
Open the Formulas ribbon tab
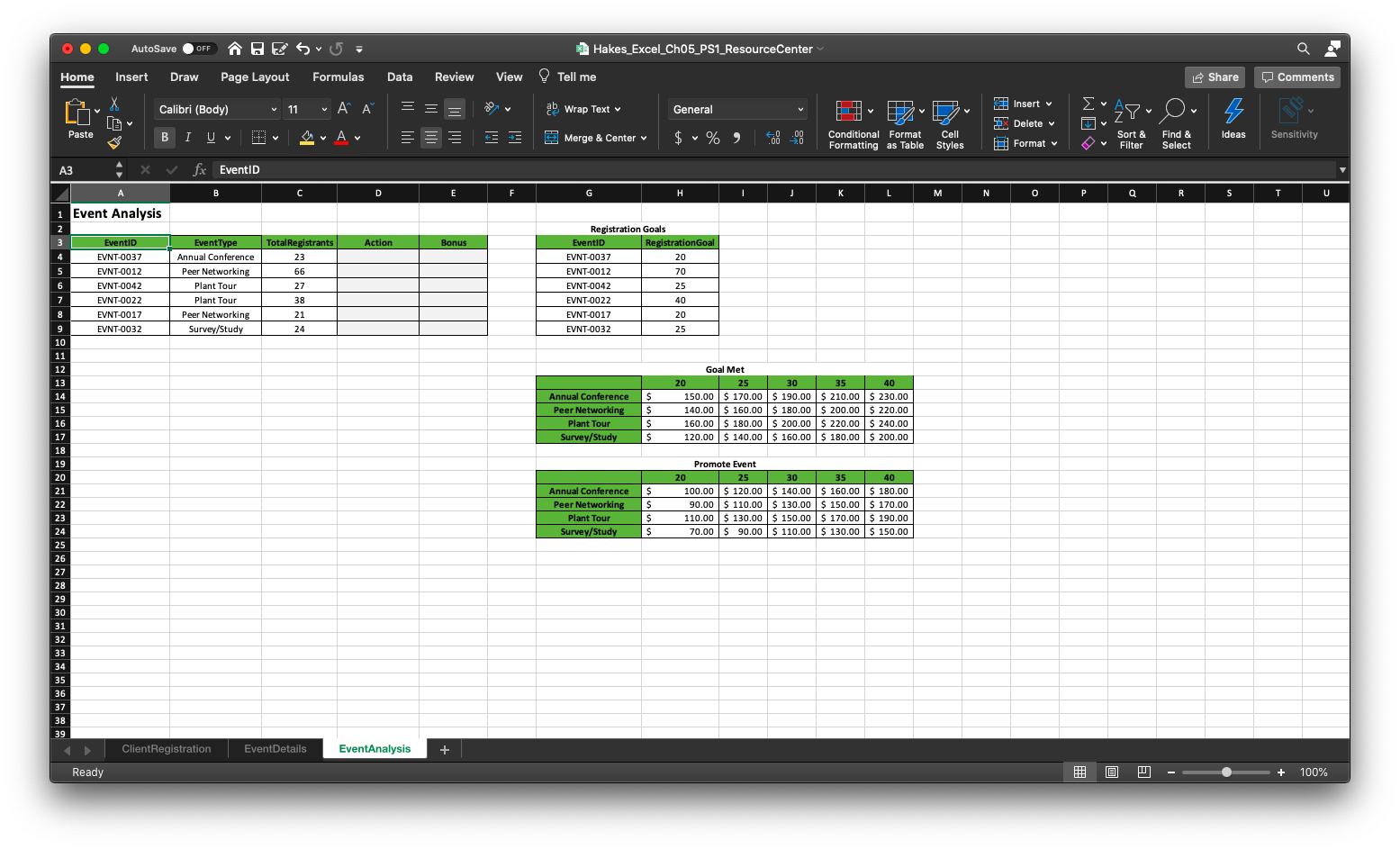coord(338,77)
